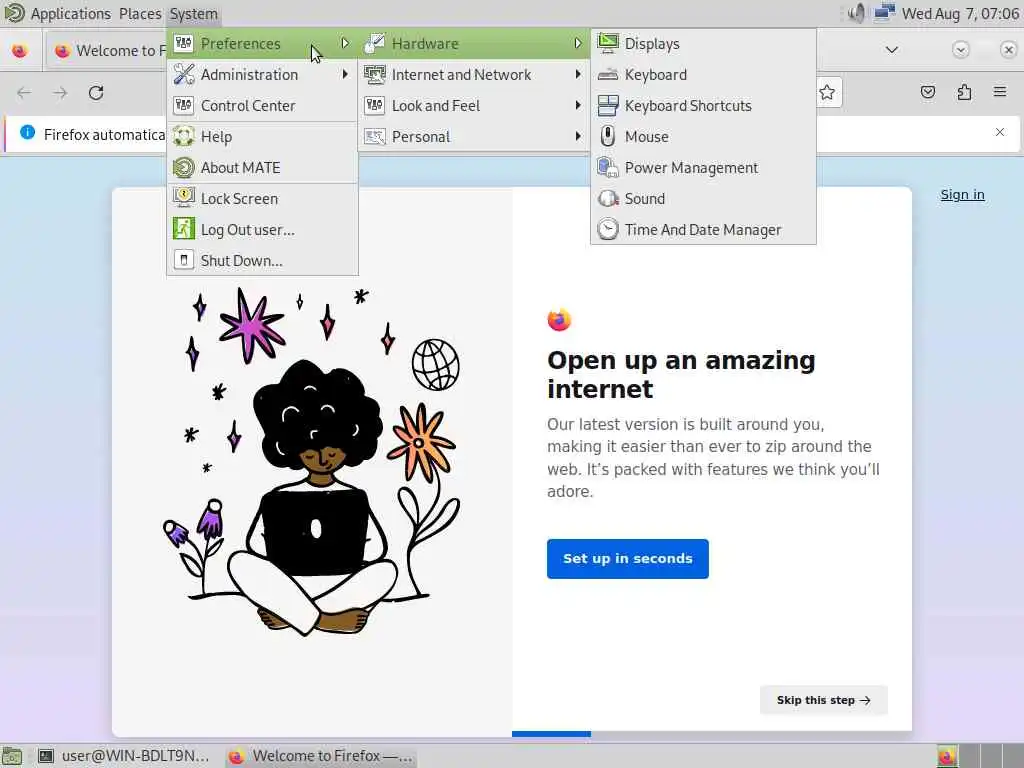Click the date and time clock

tap(960, 14)
